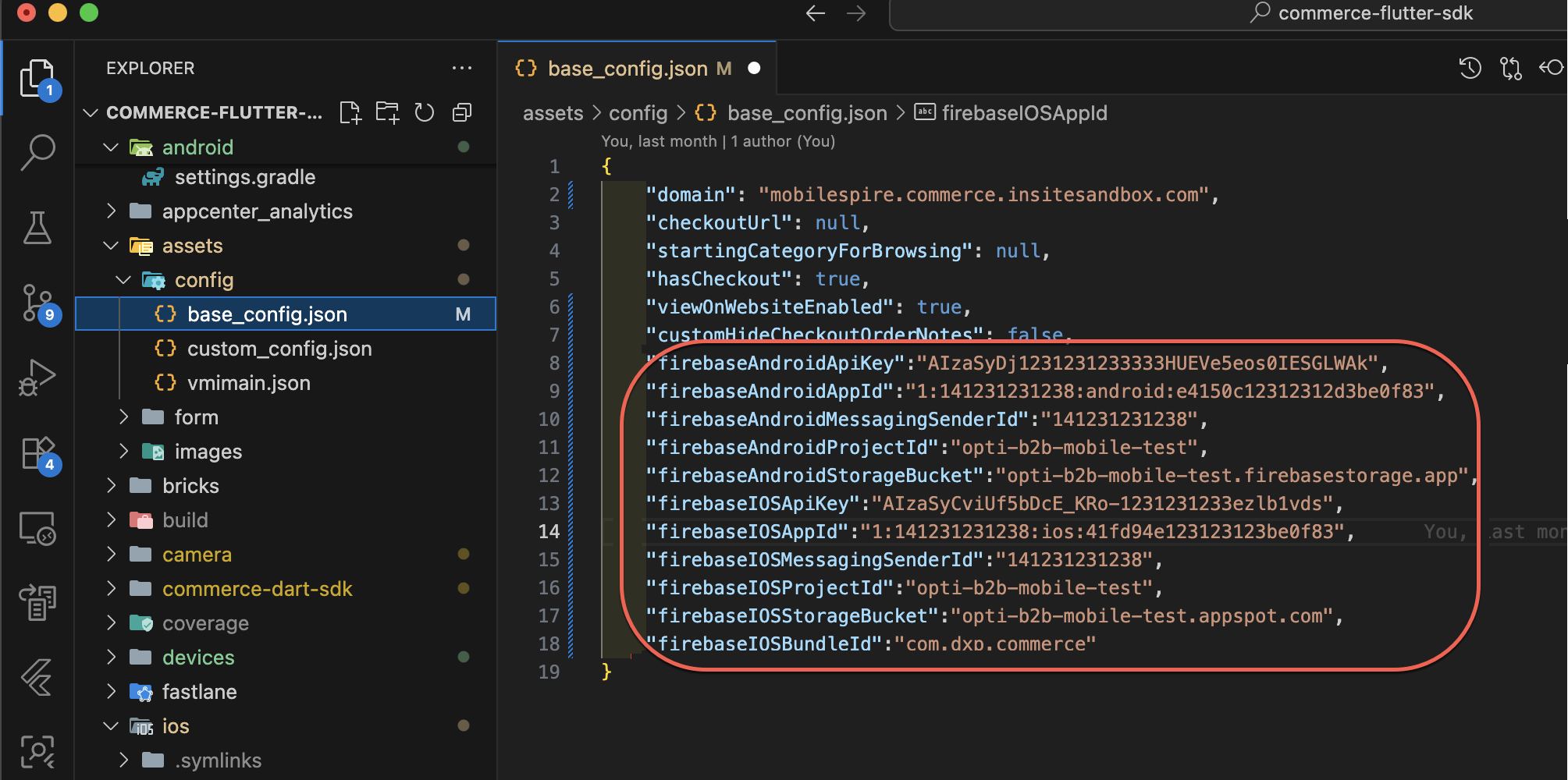Click the git blame author annotation
This screenshot has height=780, width=1568.
pos(718,141)
